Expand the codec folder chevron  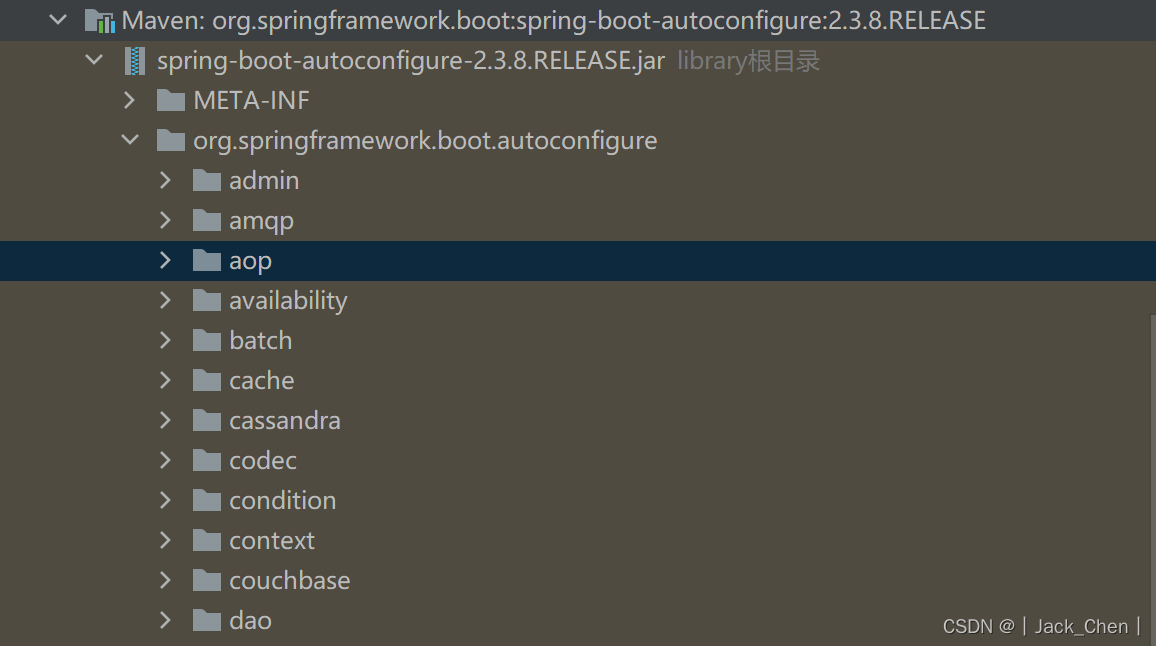click(165, 460)
